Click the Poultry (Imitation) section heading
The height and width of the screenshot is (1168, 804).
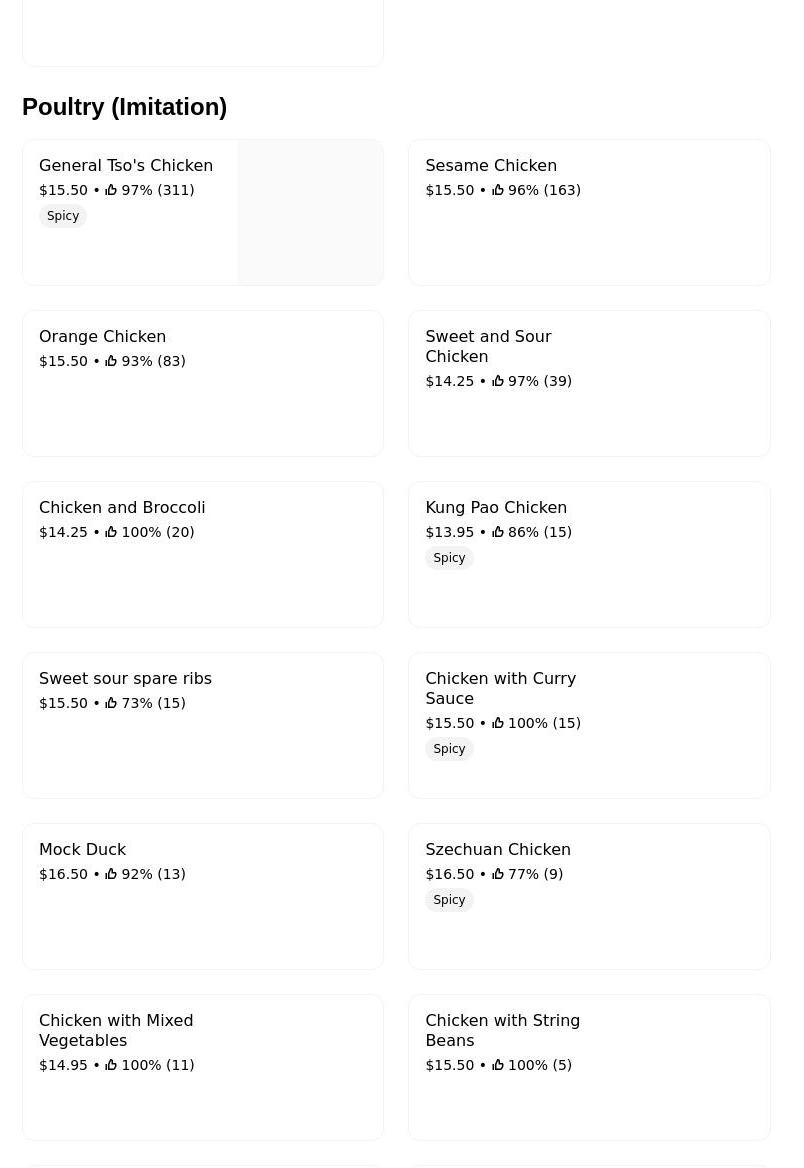[124, 107]
